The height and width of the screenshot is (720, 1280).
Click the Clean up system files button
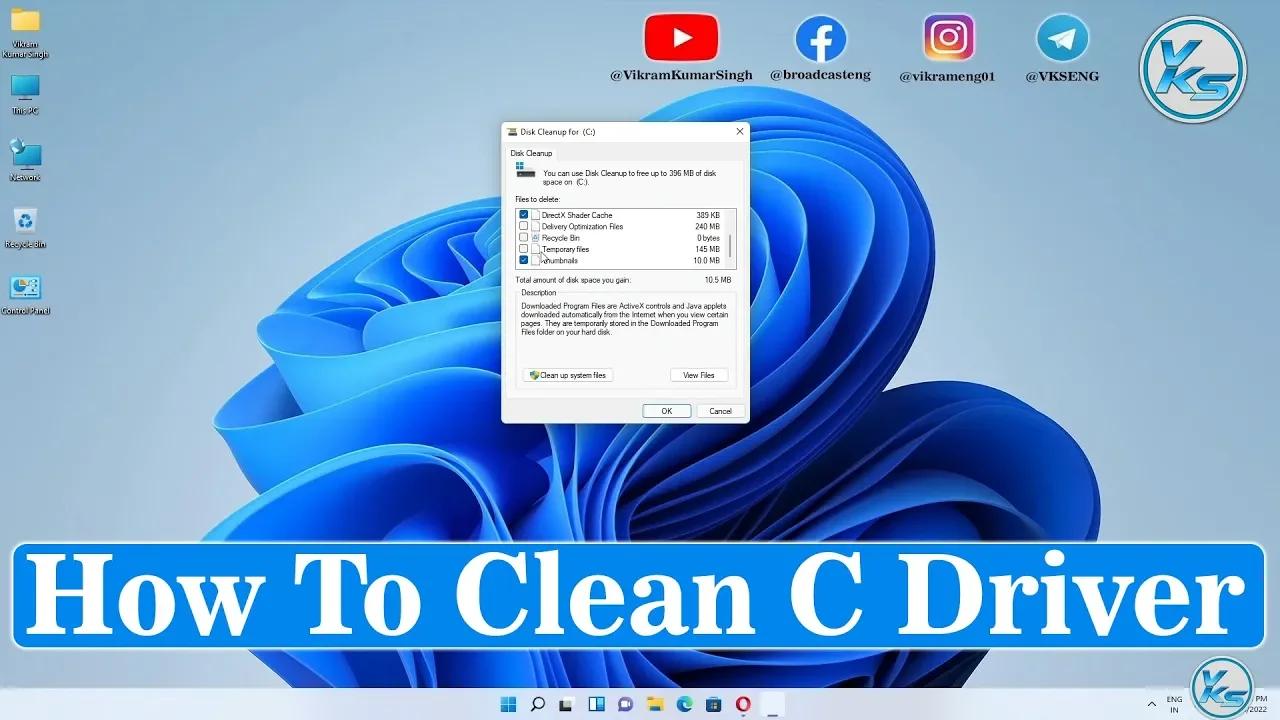568,375
